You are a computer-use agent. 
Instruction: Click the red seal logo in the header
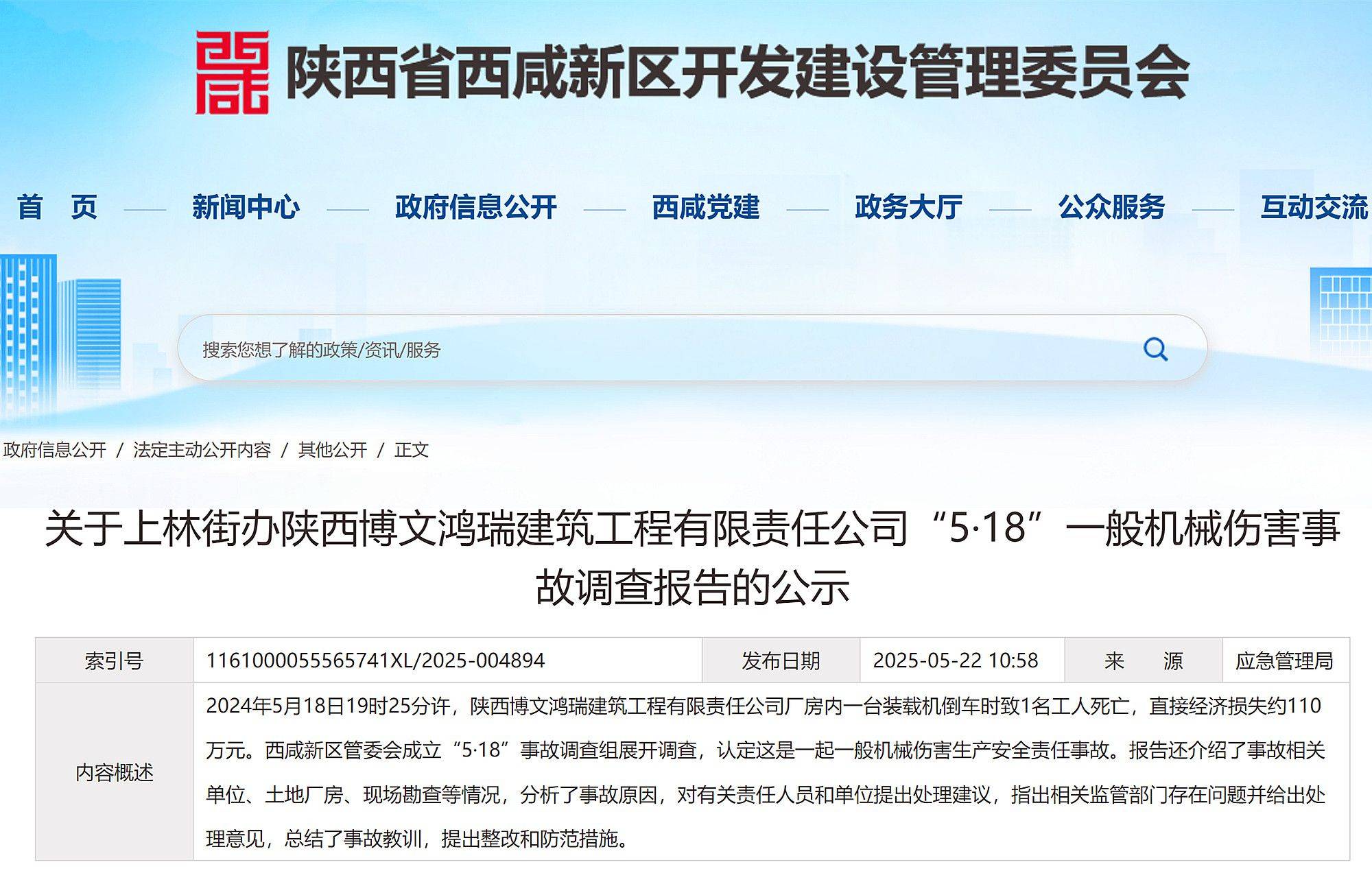click(x=232, y=73)
